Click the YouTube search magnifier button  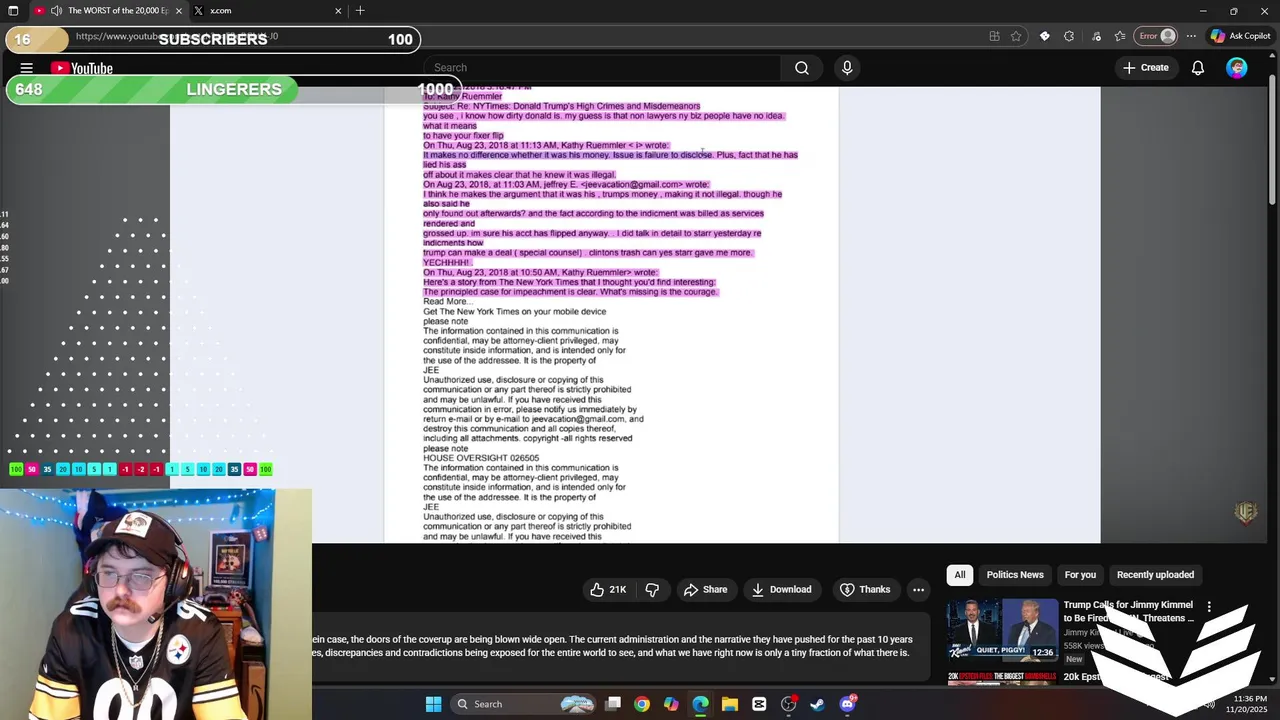(801, 68)
